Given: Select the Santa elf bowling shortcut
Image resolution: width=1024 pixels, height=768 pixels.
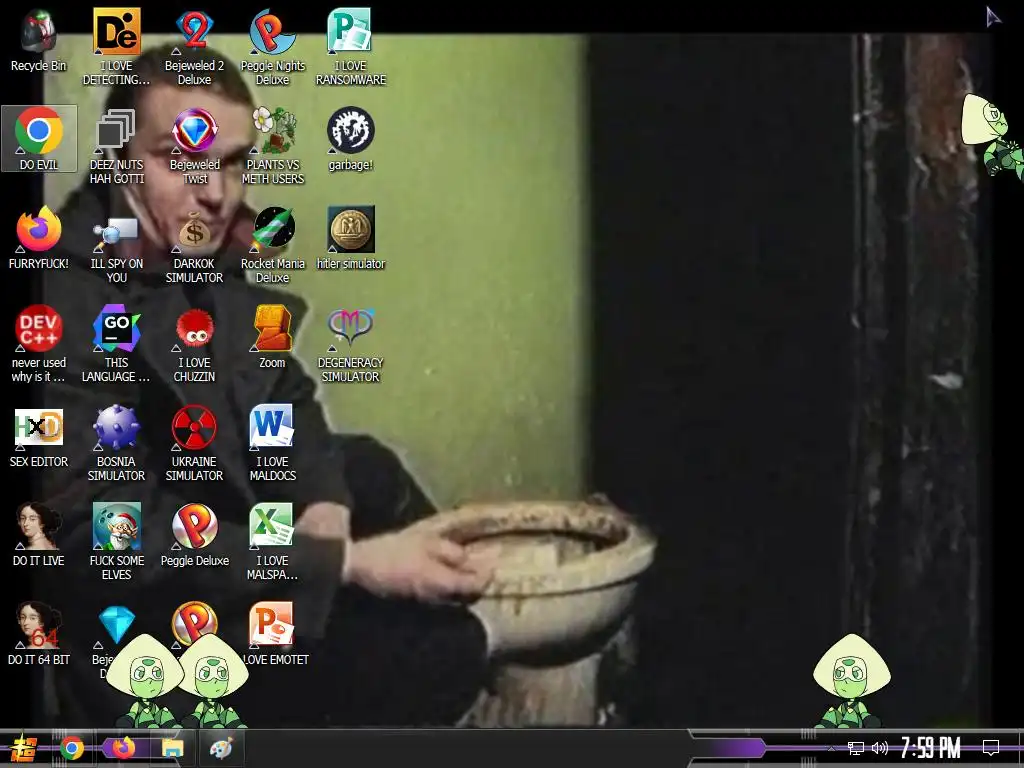Looking at the screenshot, I should 116,542.
